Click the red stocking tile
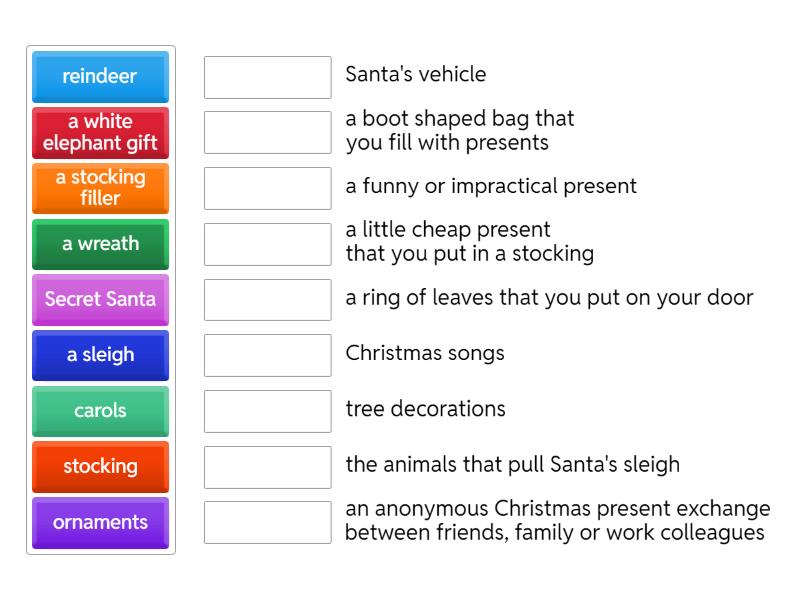Viewport: 800px width, 600px height. coord(100,467)
